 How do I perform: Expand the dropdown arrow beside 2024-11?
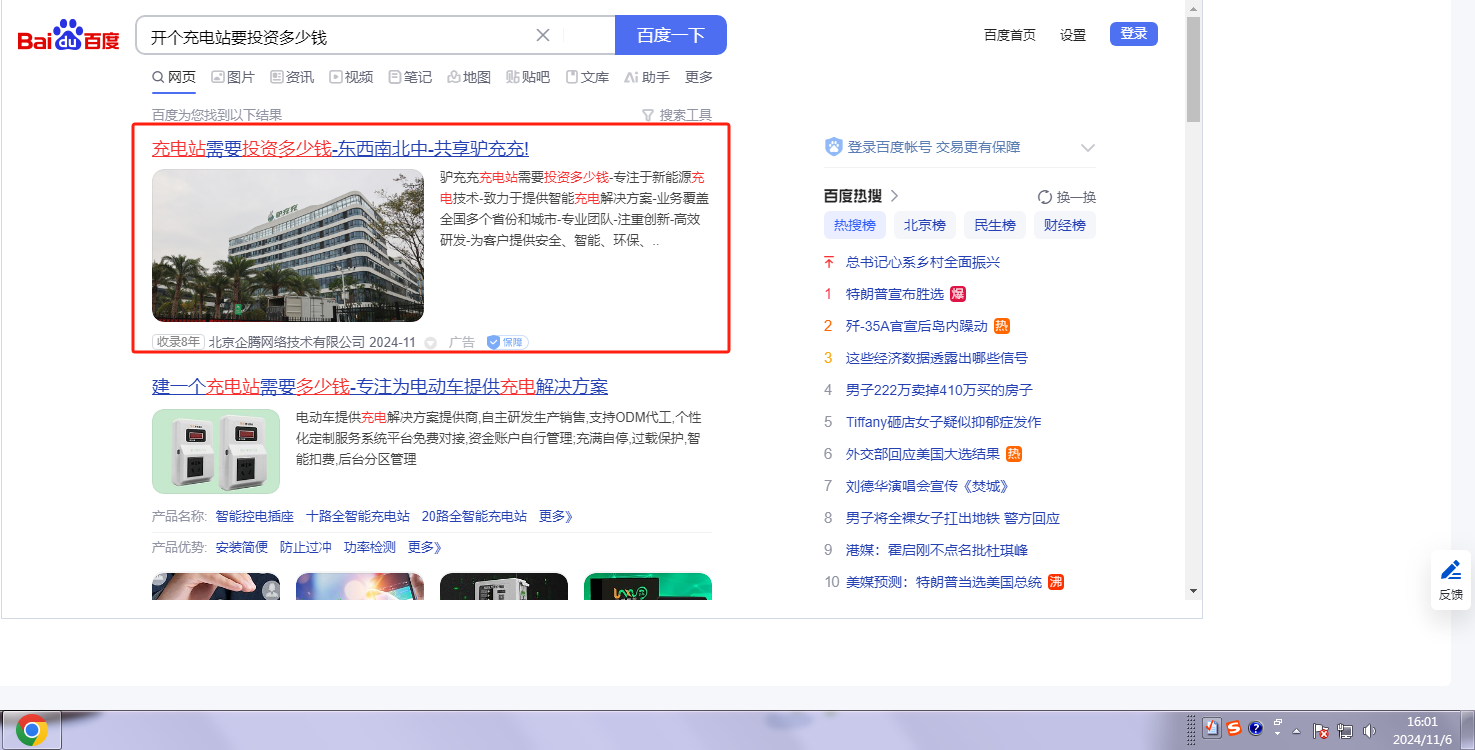(431, 343)
